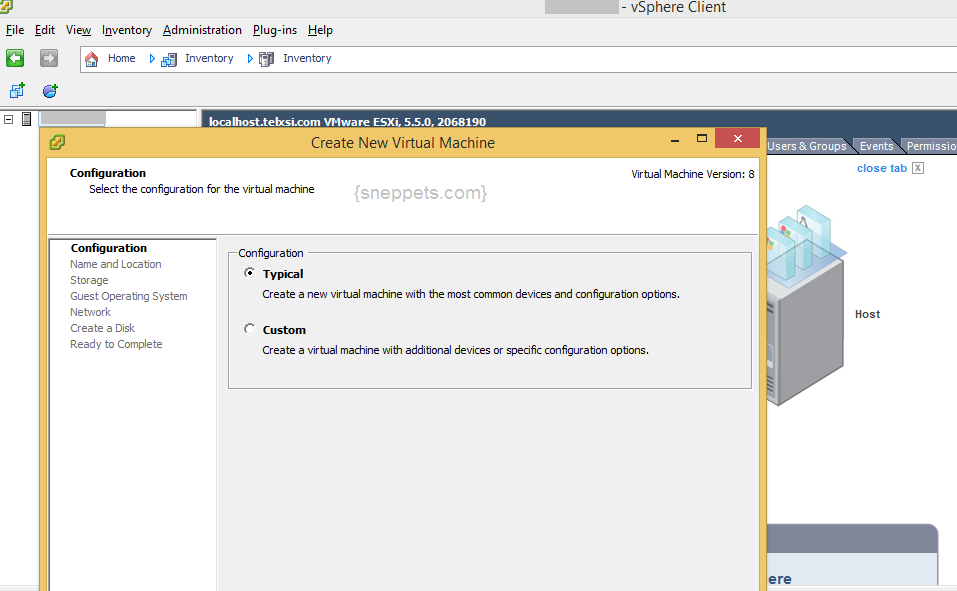
Task: Select the Custom configuration radio button
Action: [x=249, y=329]
